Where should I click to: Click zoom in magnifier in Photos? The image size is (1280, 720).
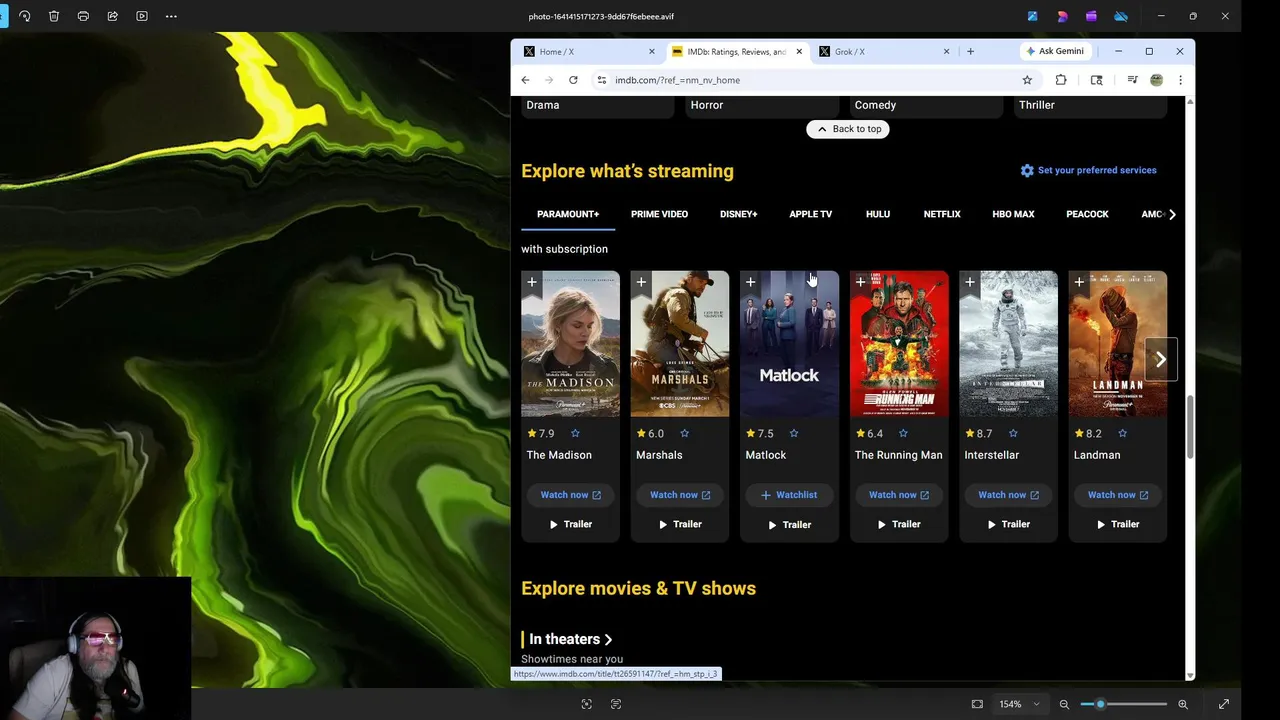click(x=1183, y=704)
